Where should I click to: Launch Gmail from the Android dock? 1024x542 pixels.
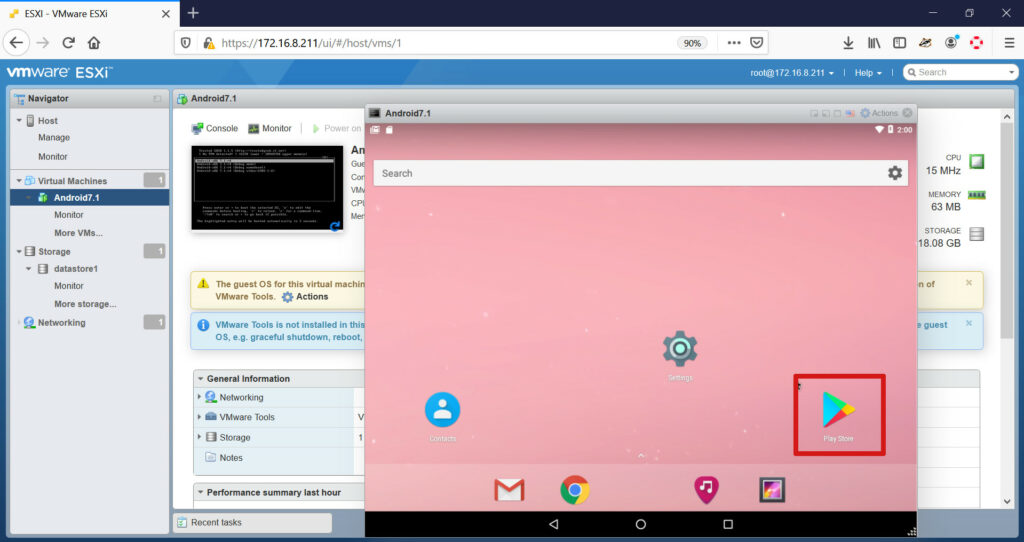point(509,490)
